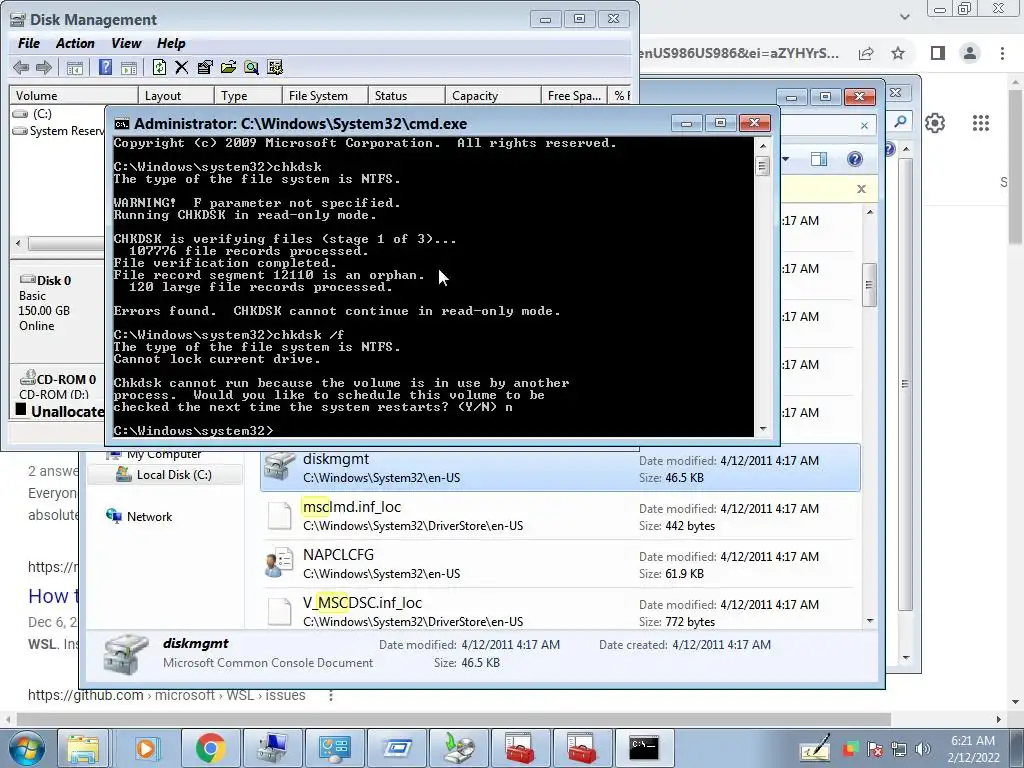Bookmark this page with the star icon
Screen dimensions: 1024x768
(899, 54)
